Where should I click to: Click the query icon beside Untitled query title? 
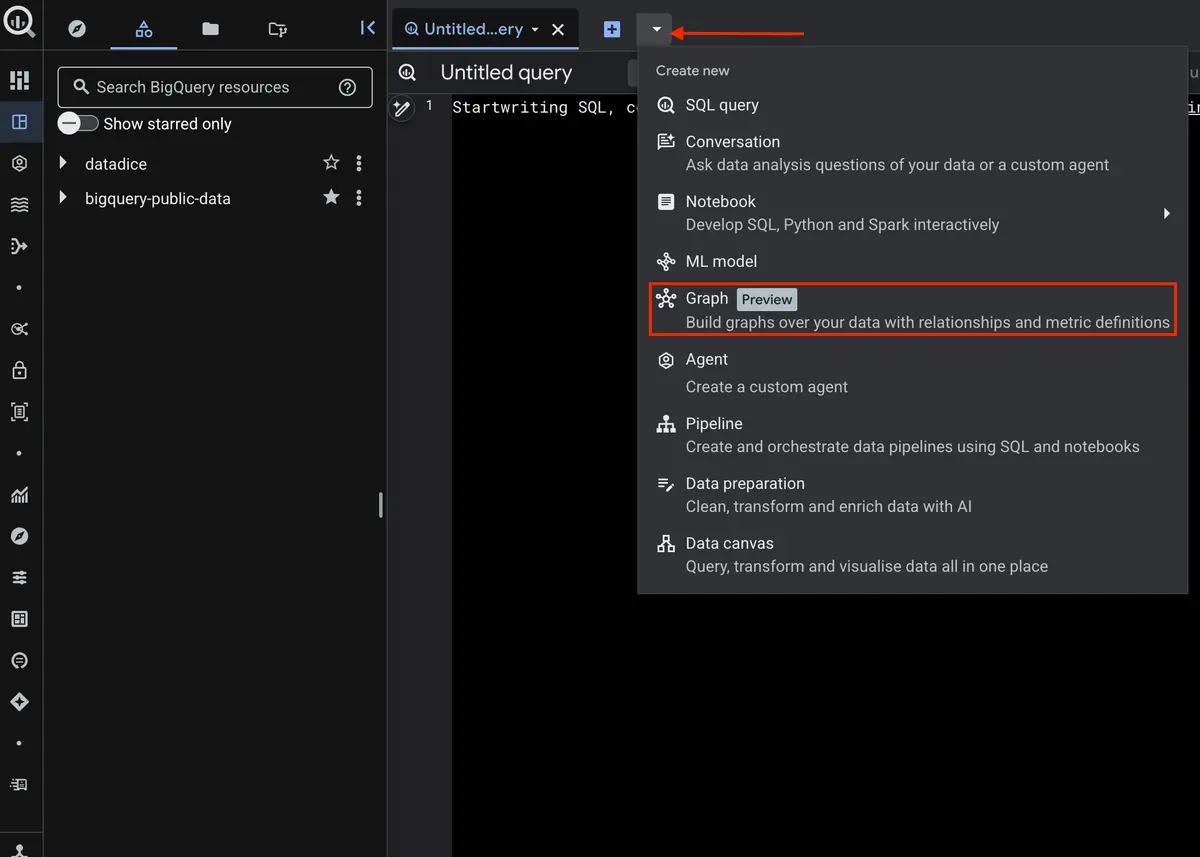(407, 72)
